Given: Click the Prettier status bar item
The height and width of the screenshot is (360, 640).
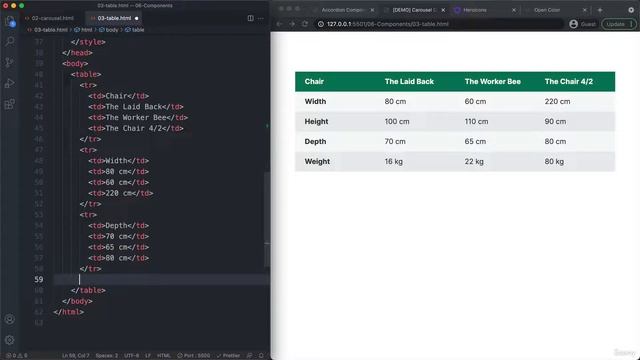Looking at the screenshot, I should 229,356.
